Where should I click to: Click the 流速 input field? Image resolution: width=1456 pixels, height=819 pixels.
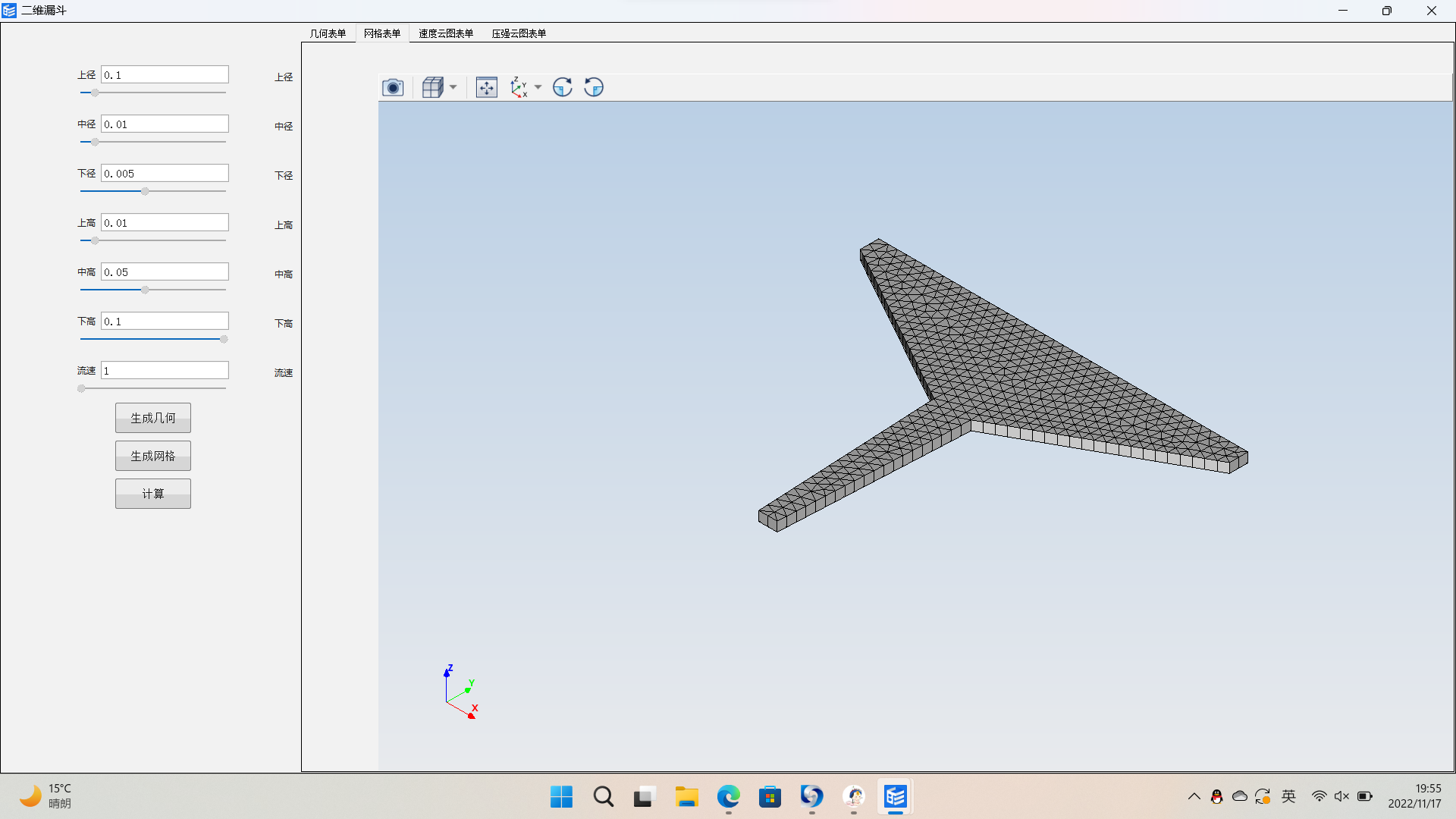coord(165,371)
